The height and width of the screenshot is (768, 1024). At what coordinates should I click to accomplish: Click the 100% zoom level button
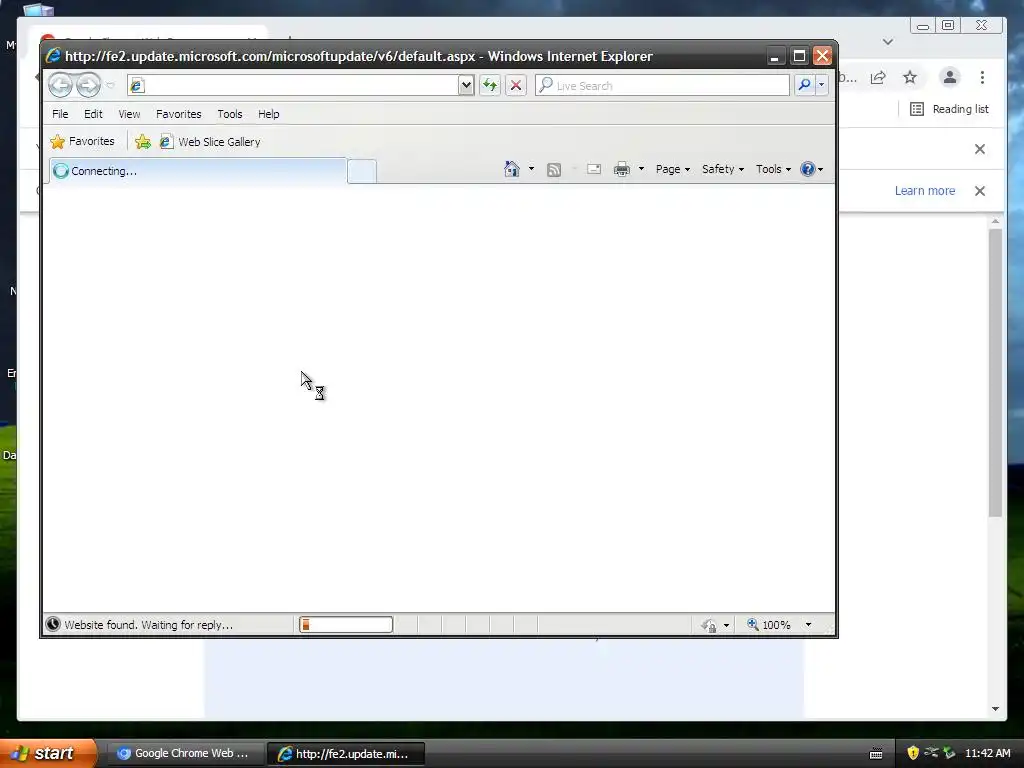point(769,625)
